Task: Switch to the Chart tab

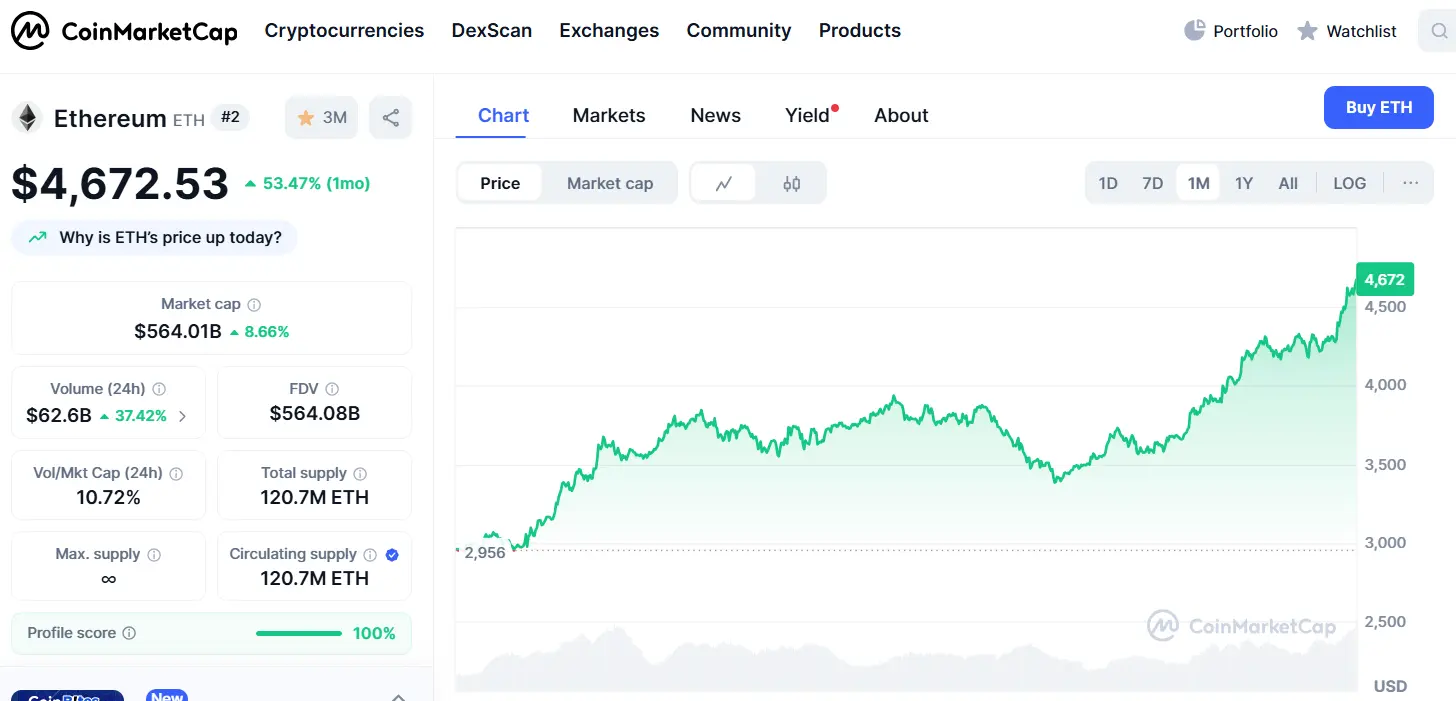Action: (503, 115)
